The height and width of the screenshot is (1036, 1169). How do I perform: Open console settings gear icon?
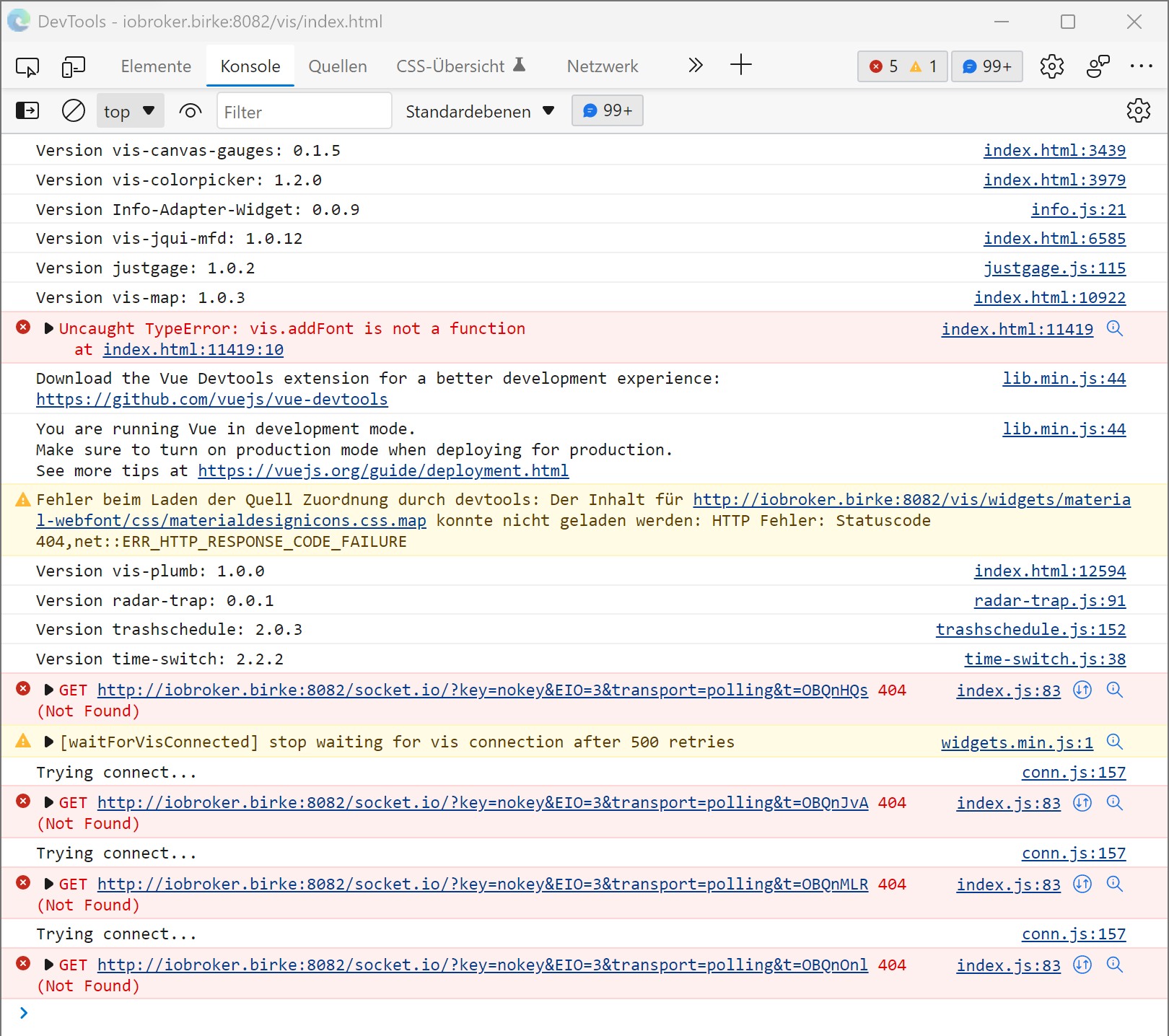point(1138,111)
